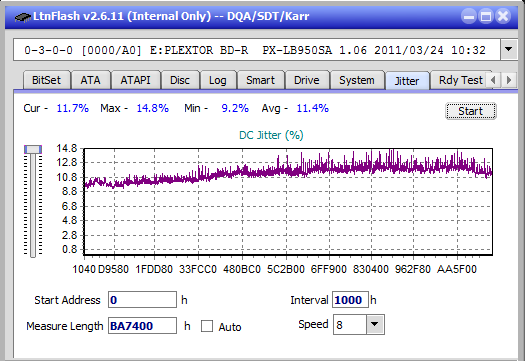The image size is (525, 361).
Task: Close the LtnFlash window
Action: 503,16
